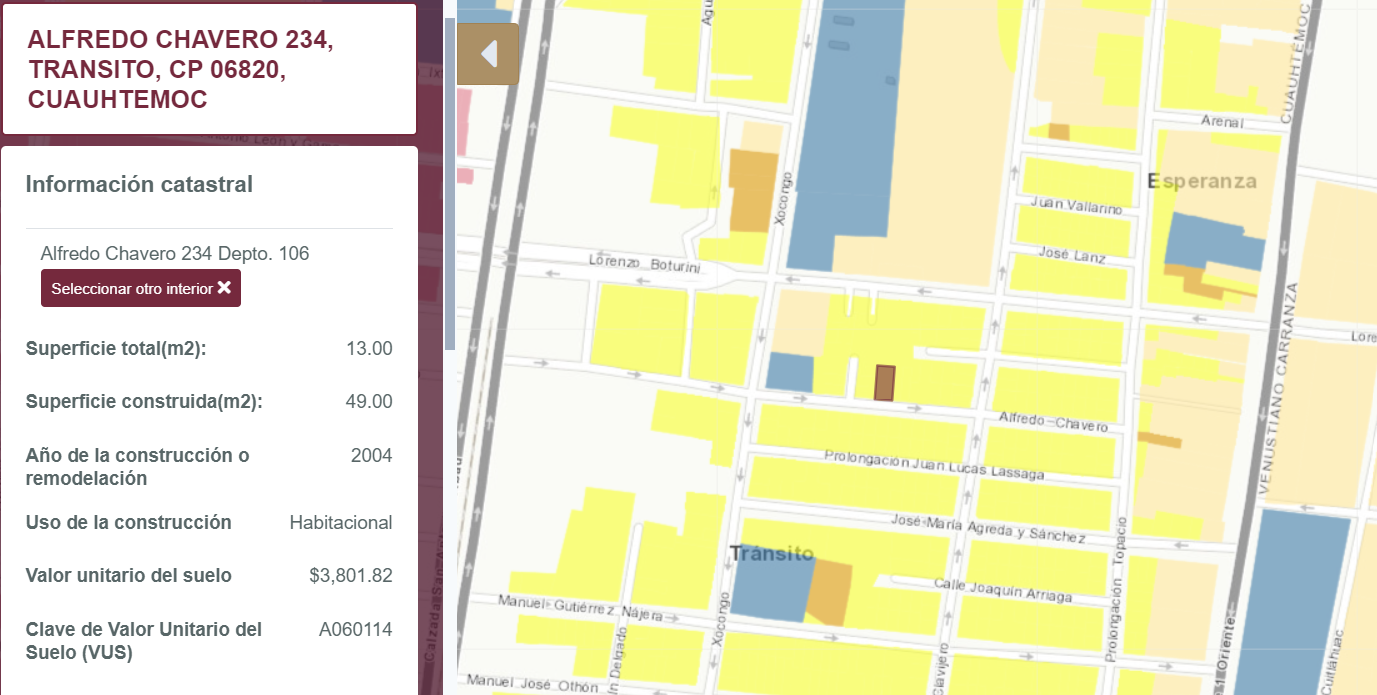The image size is (1377, 695).
Task: Select the Alfredo Chavero 234 Depto. 106 text
Action: 175,253
